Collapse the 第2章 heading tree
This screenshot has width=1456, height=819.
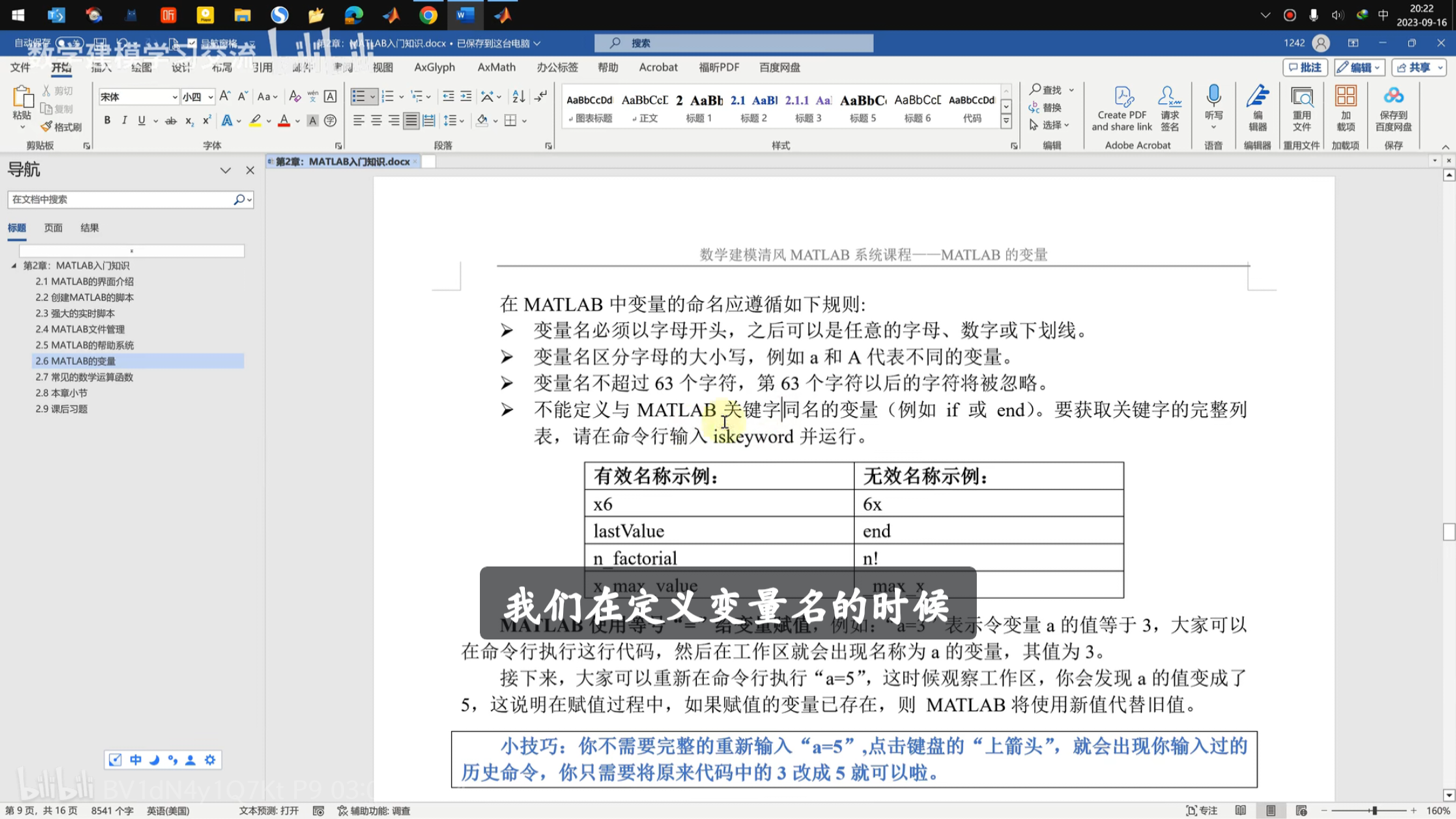click(x=14, y=265)
